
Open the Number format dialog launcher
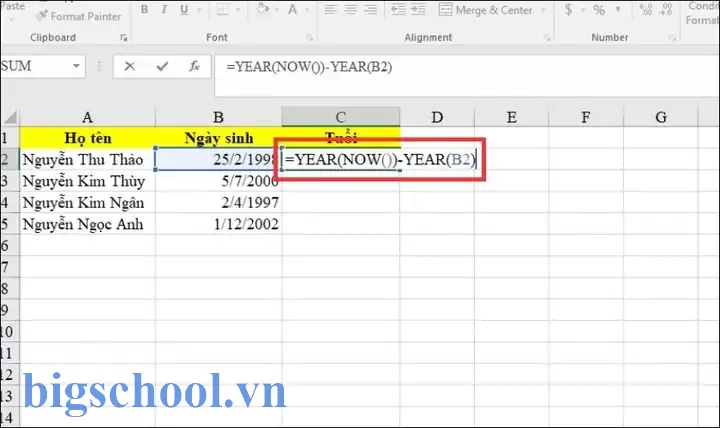(x=672, y=38)
